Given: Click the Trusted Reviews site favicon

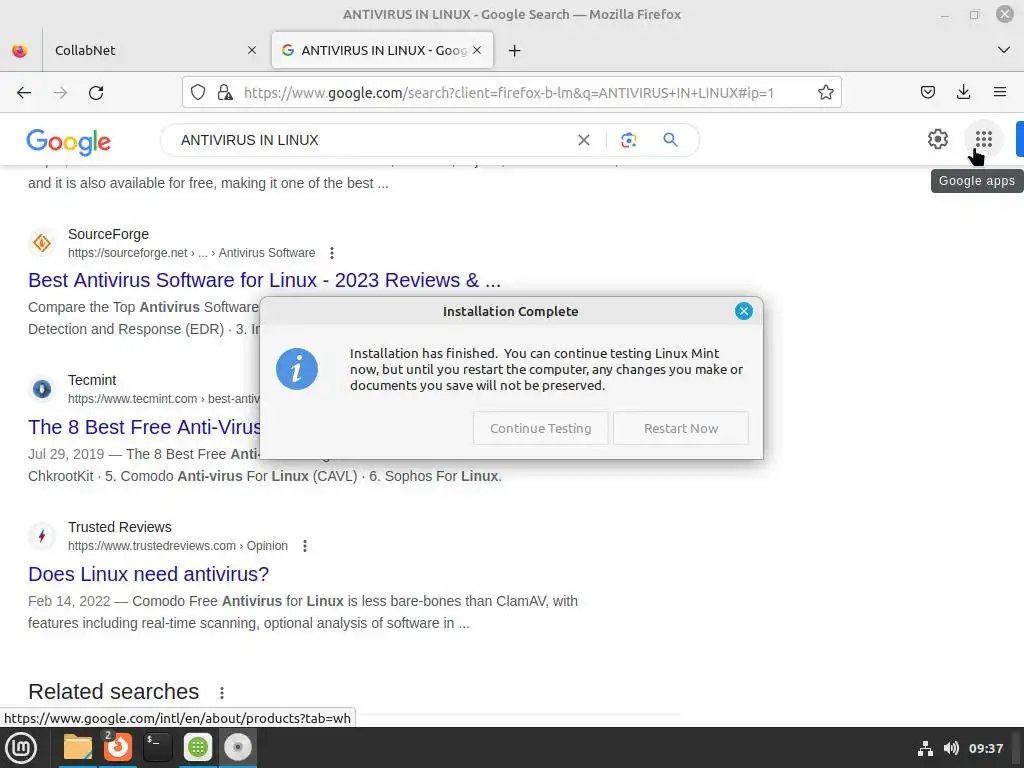Looking at the screenshot, I should (42, 536).
